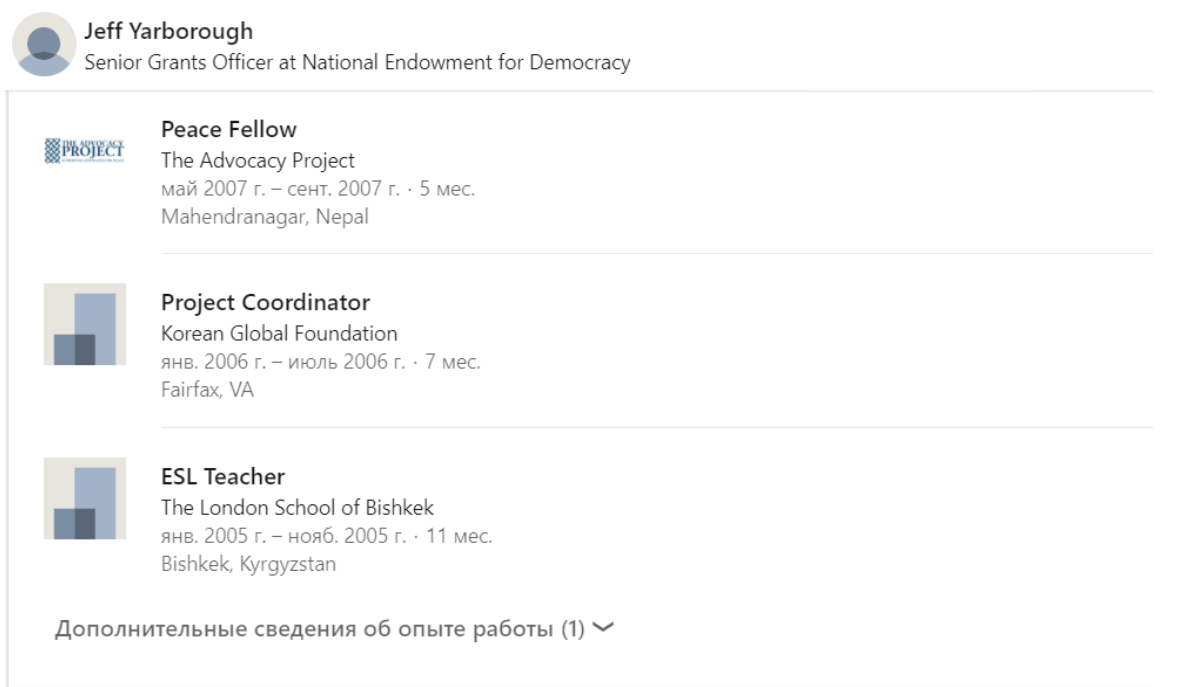Open the Jeff Yarborough name link
This screenshot has width=1179, height=687.
(168, 31)
